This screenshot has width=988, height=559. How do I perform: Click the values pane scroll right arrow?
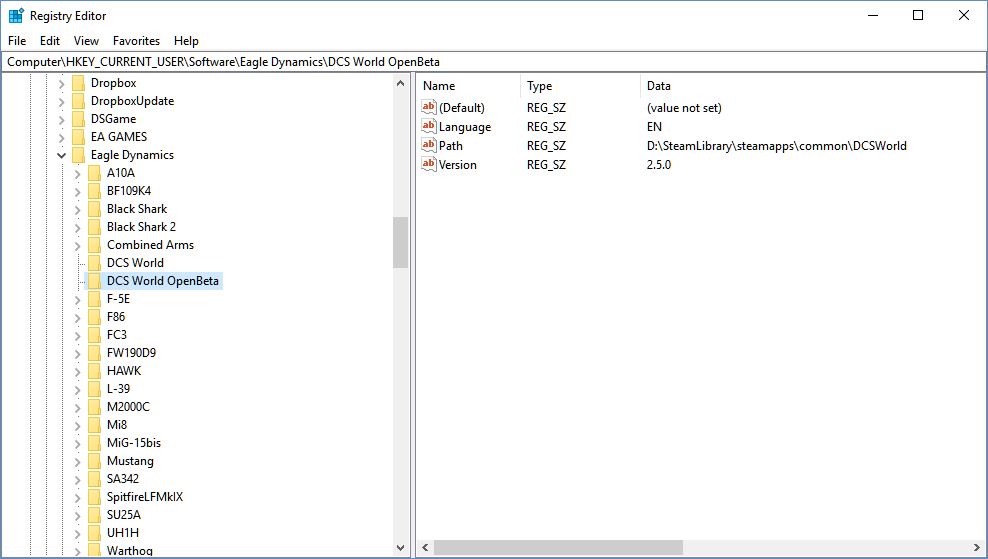click(978, 548)
